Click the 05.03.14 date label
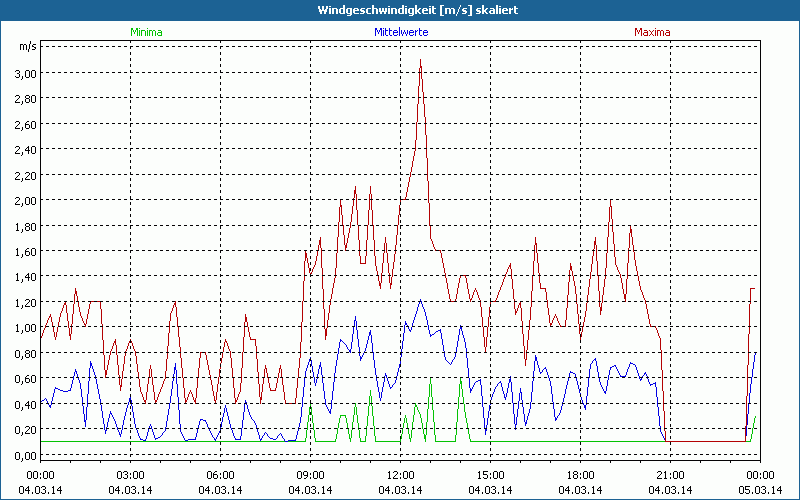The image size is (800, 500). click(760, 489)
